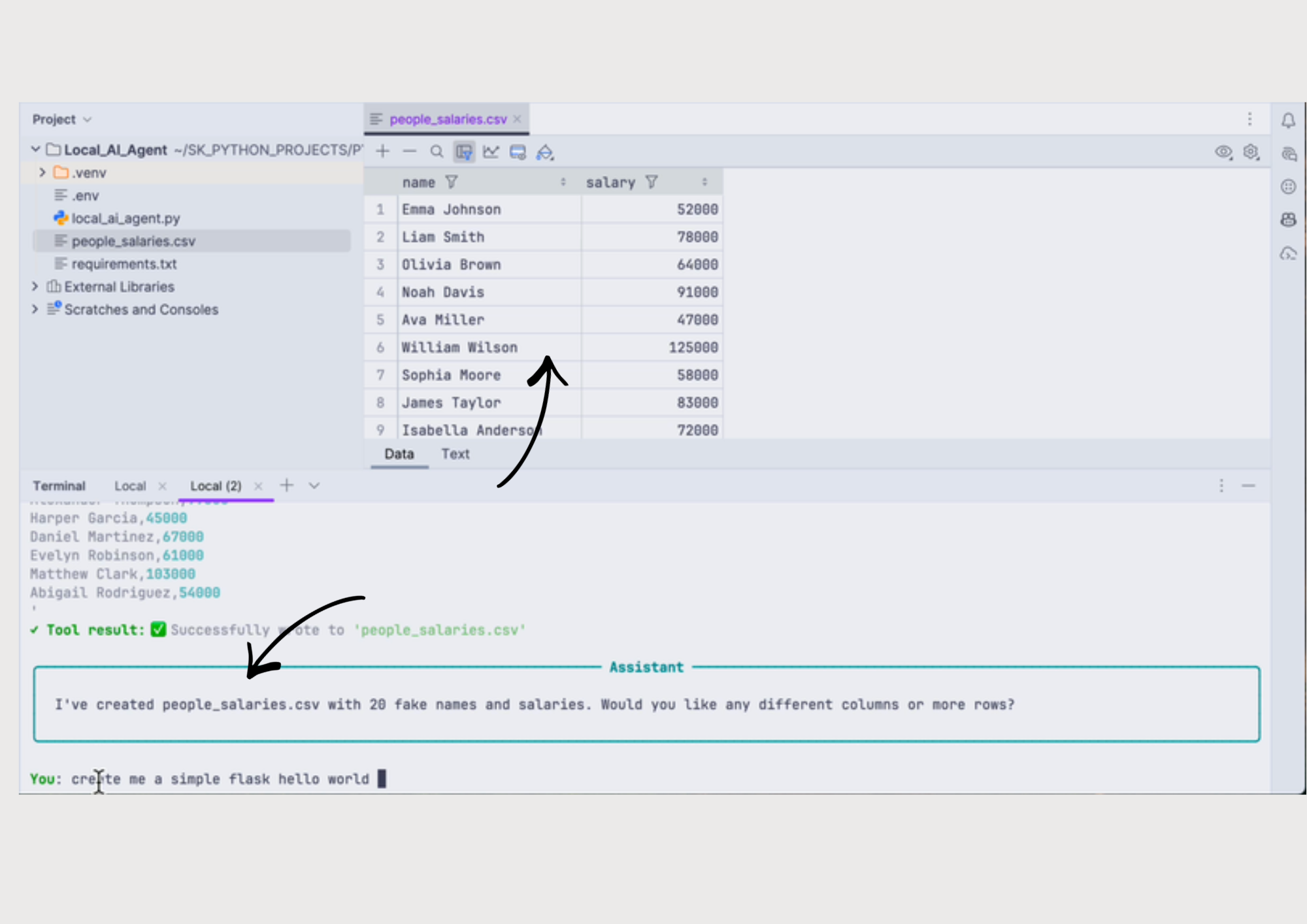Open the data extractor table icon

(518, 152)
